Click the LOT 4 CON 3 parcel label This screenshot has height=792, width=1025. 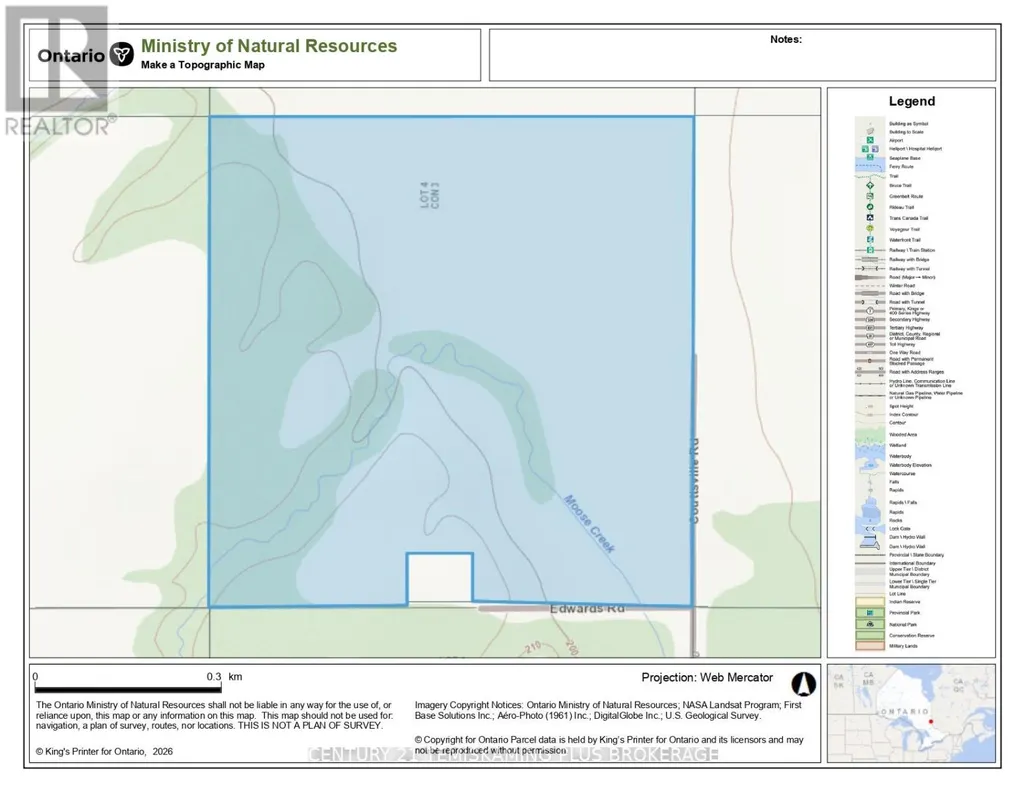(429, 195)
